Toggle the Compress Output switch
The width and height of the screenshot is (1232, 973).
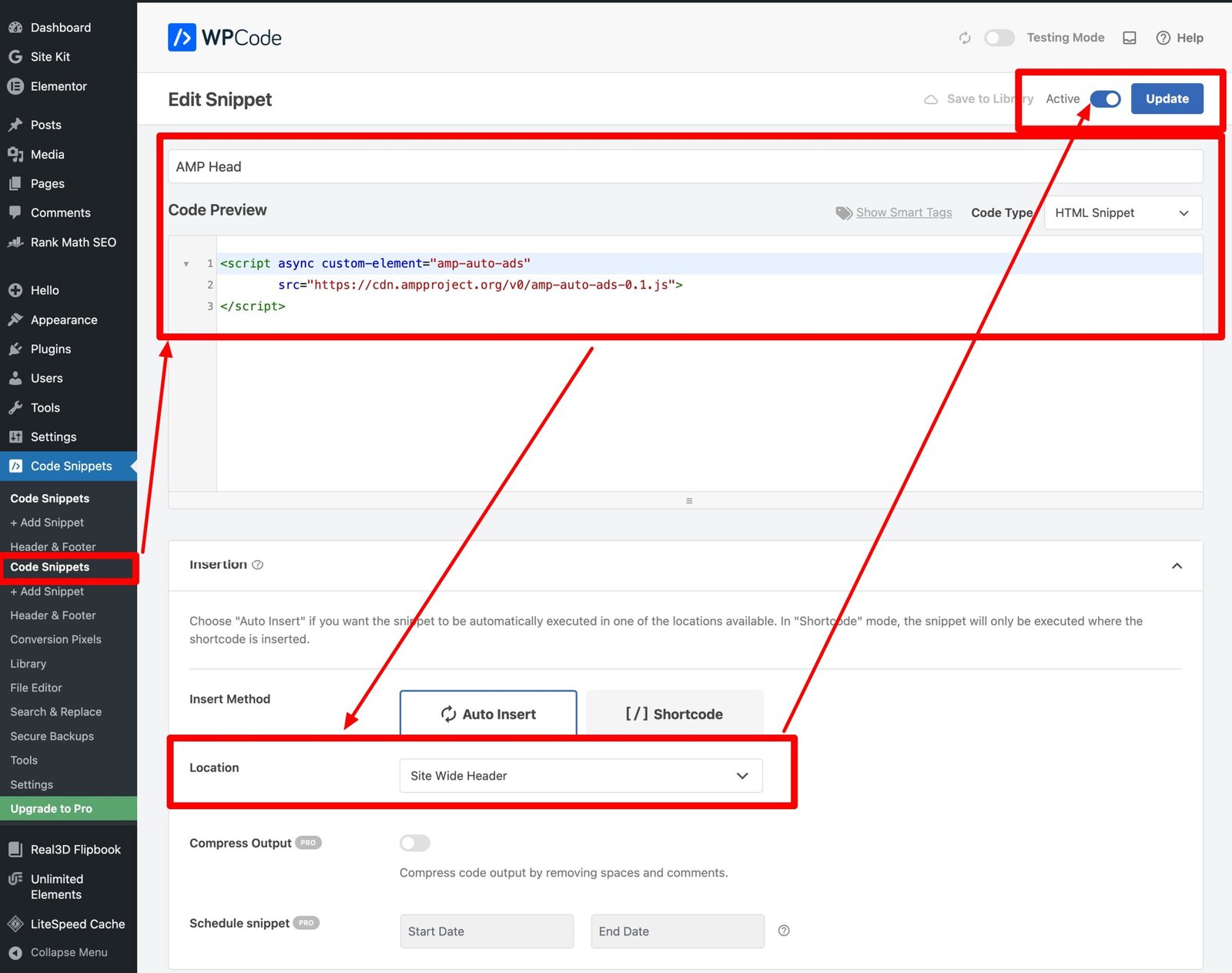click(x=414, y=842)
